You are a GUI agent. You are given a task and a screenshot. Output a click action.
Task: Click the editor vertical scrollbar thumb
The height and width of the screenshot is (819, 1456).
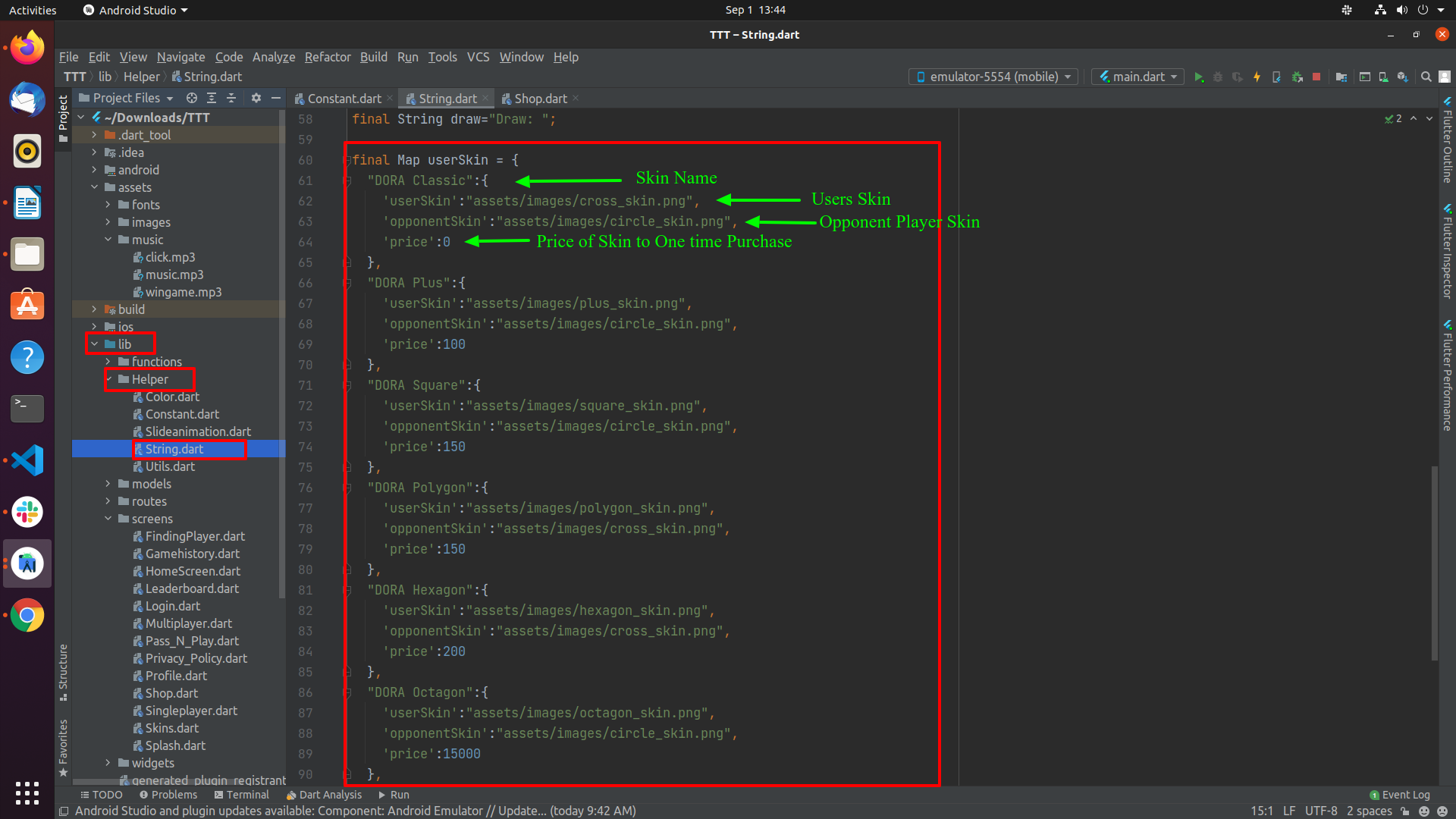[x=1434, y=563]
